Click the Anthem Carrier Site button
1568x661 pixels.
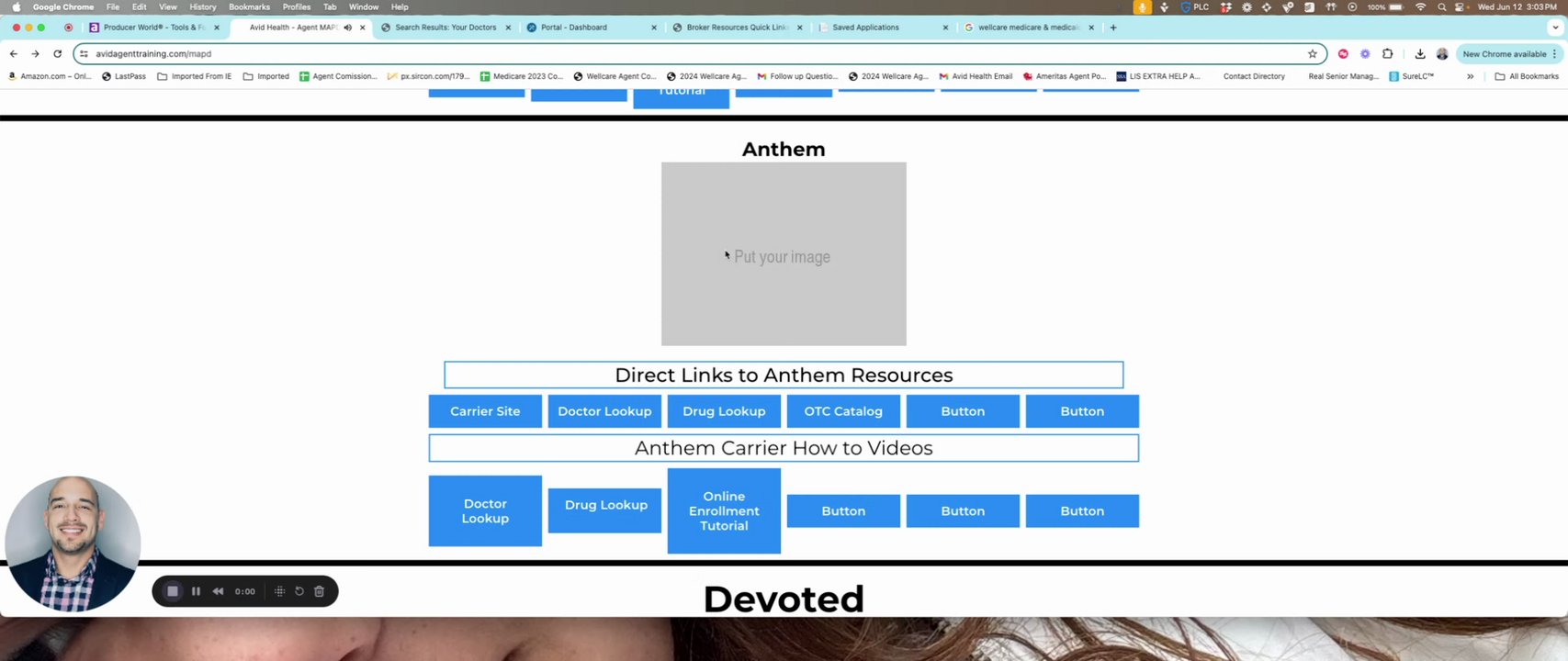485,411
